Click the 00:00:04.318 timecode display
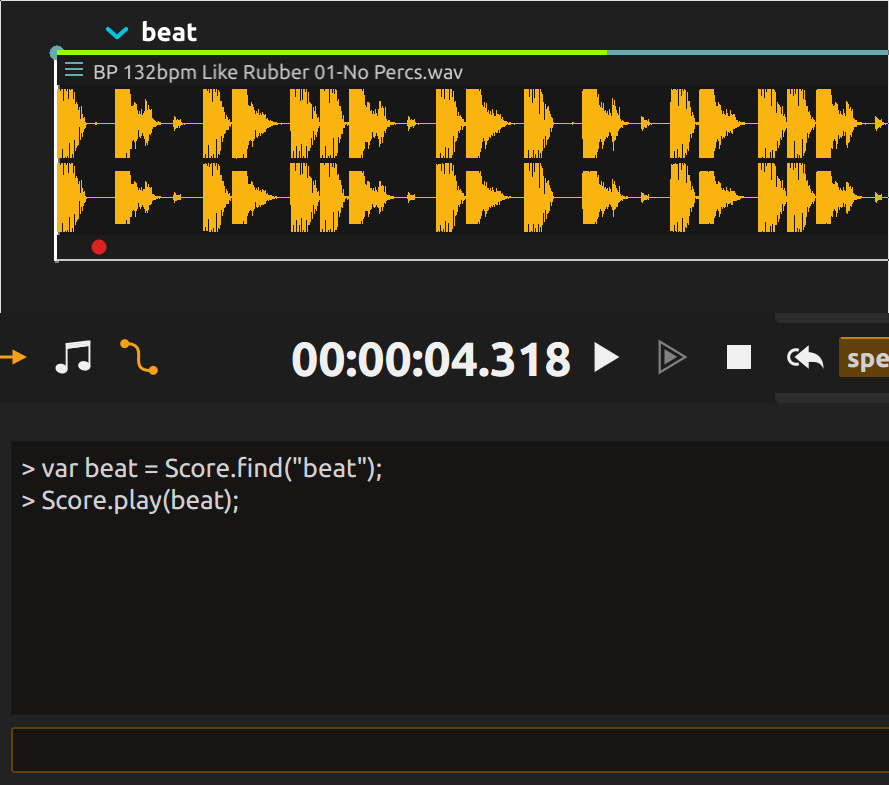Viewport: 889px width, 785px height. coord(430,359)
